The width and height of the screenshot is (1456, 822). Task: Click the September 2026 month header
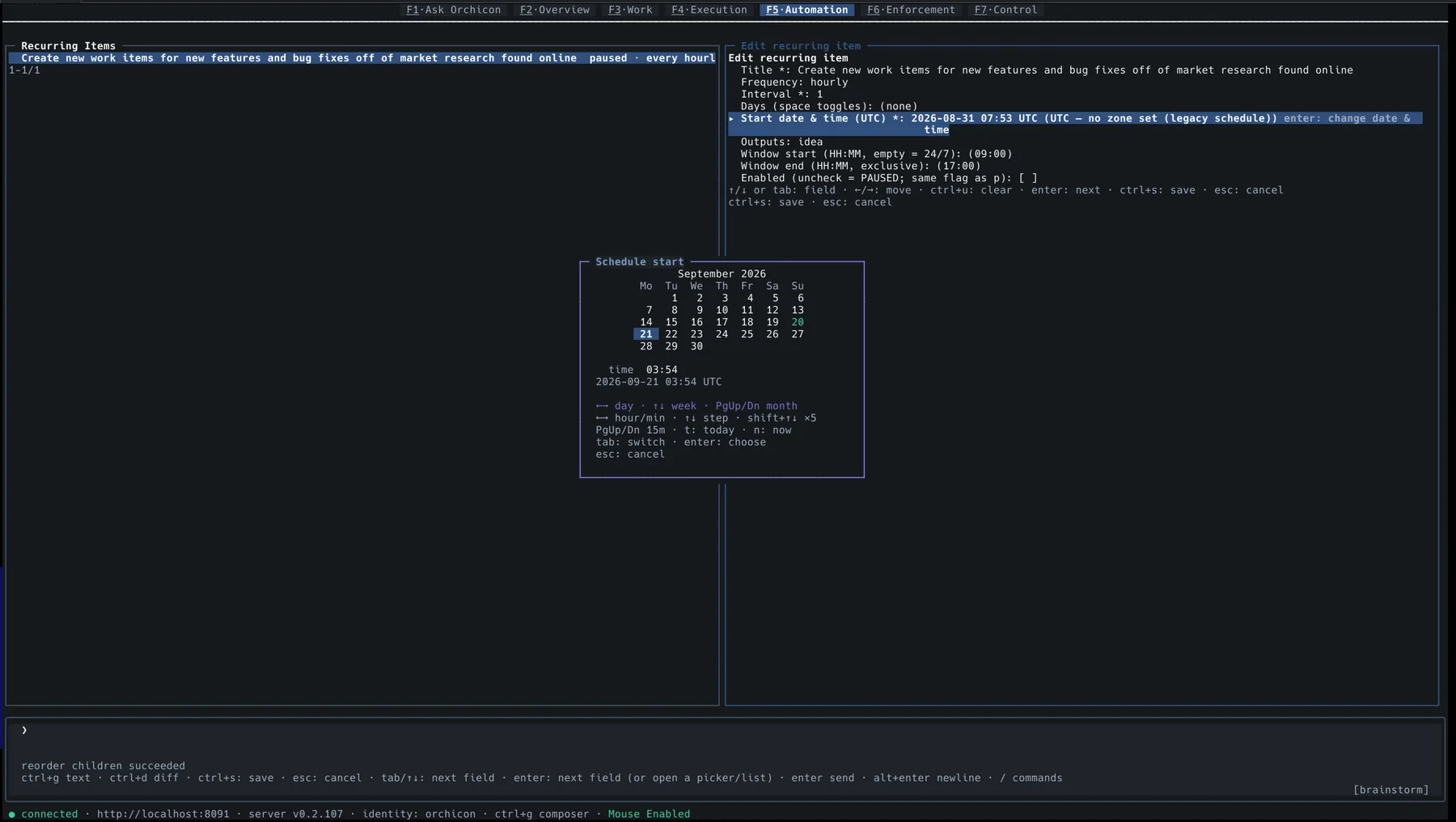[722, 274]
